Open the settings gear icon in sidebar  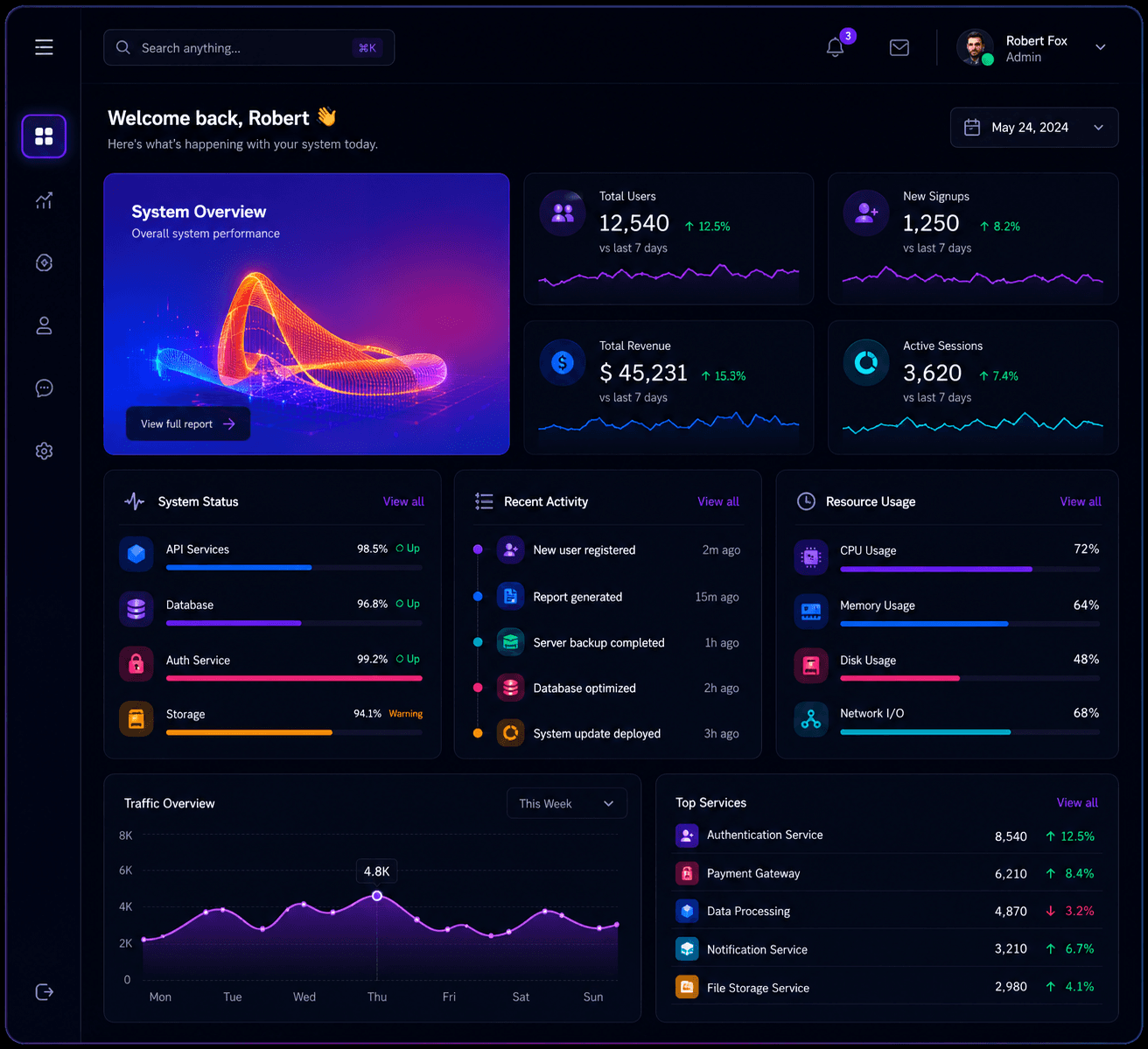coord(44,451)
